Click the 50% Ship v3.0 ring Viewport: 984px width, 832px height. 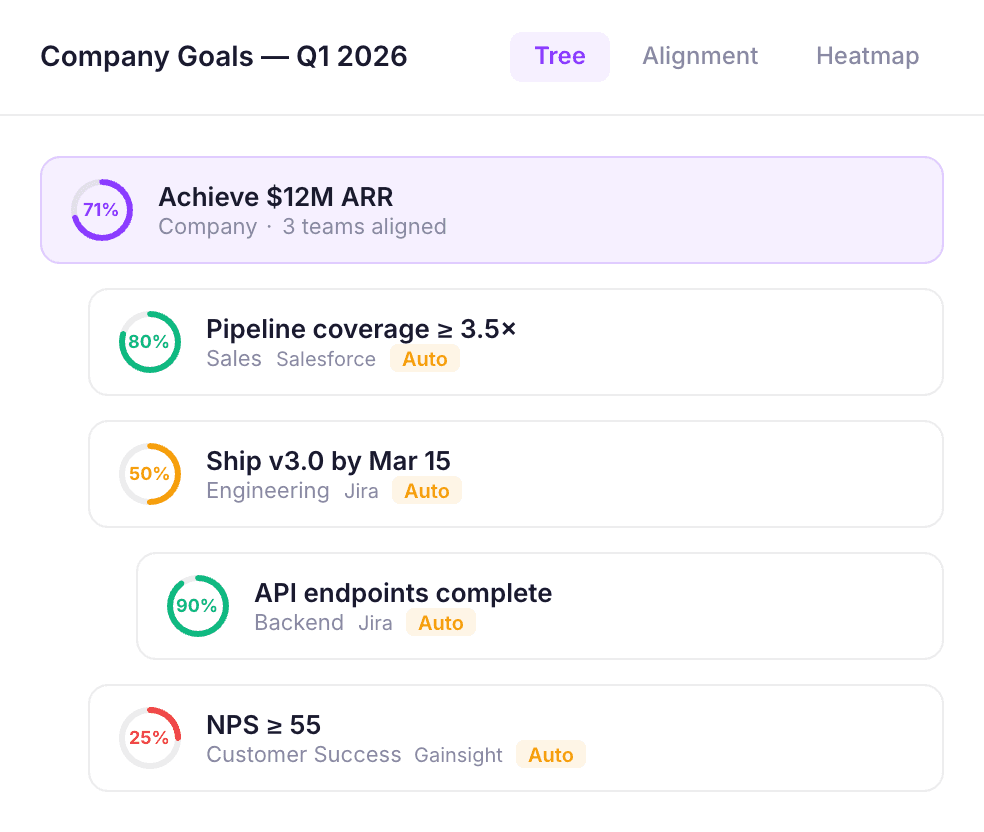[150, 474]
